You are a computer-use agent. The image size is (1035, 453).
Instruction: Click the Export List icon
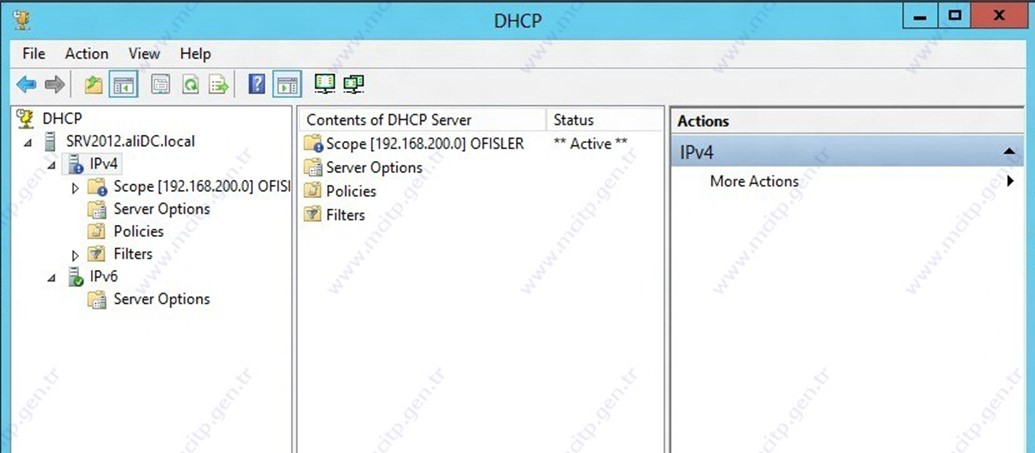pyautogui.click(x=218, y=85)
